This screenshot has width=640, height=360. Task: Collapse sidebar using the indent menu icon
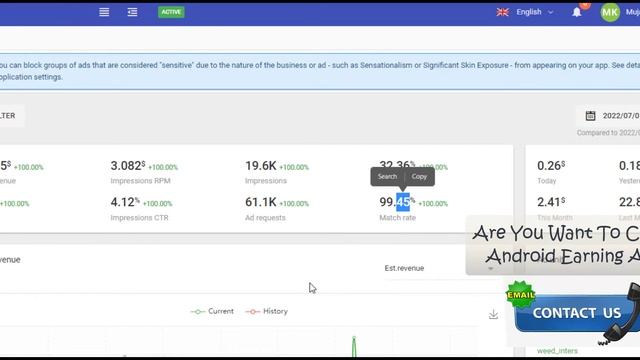(132, 12)
